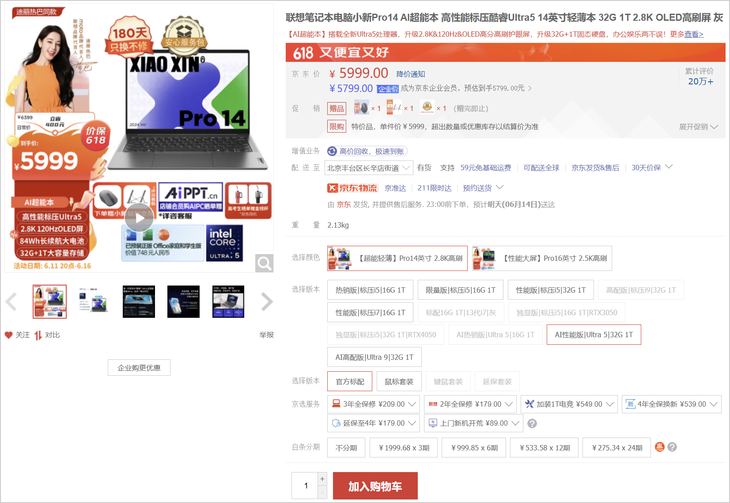Click the 京准达 delivery option
Screen dimensions: 730x503
coord(395,188)
